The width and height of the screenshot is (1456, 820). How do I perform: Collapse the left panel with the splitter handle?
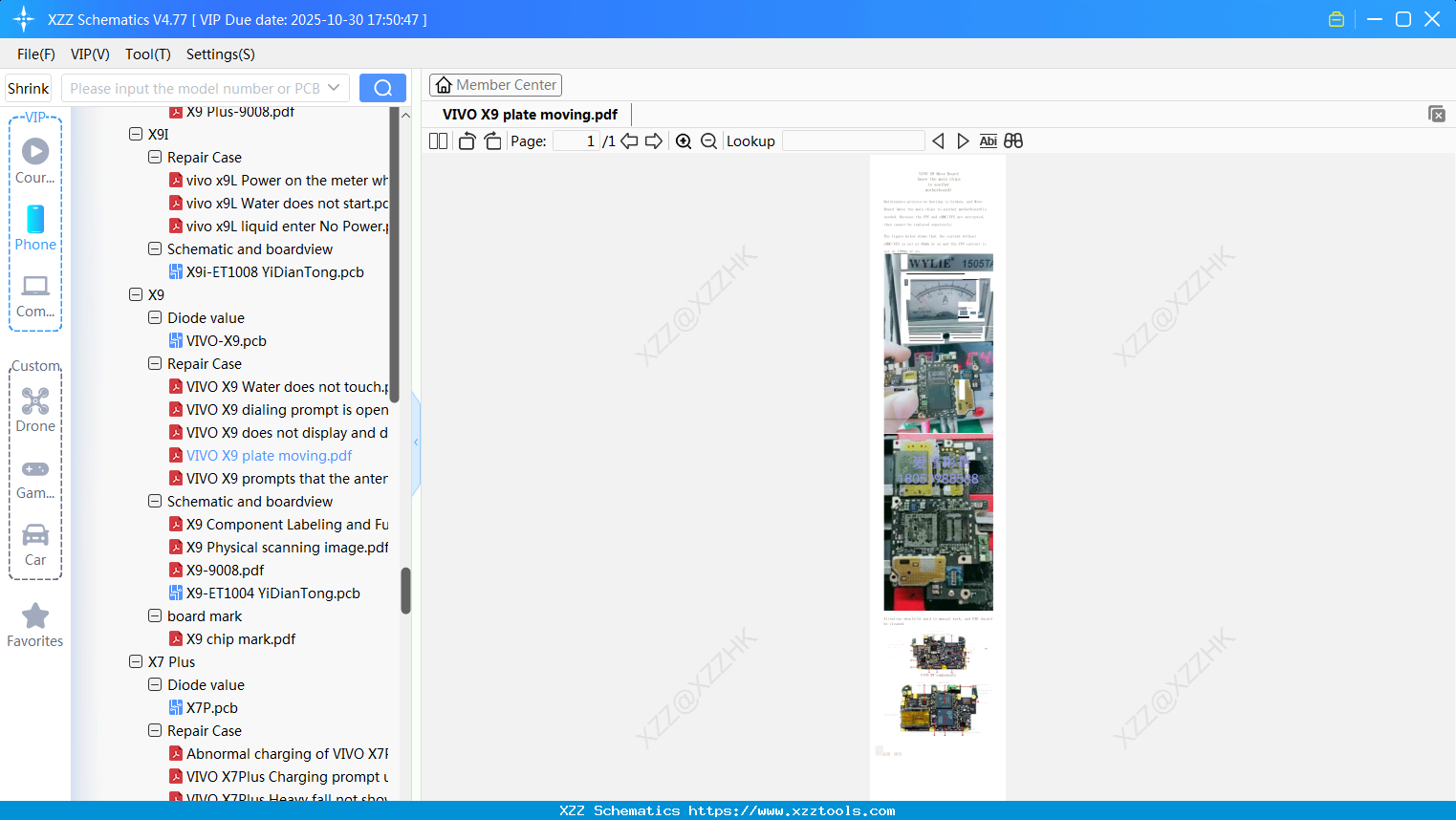416,442
